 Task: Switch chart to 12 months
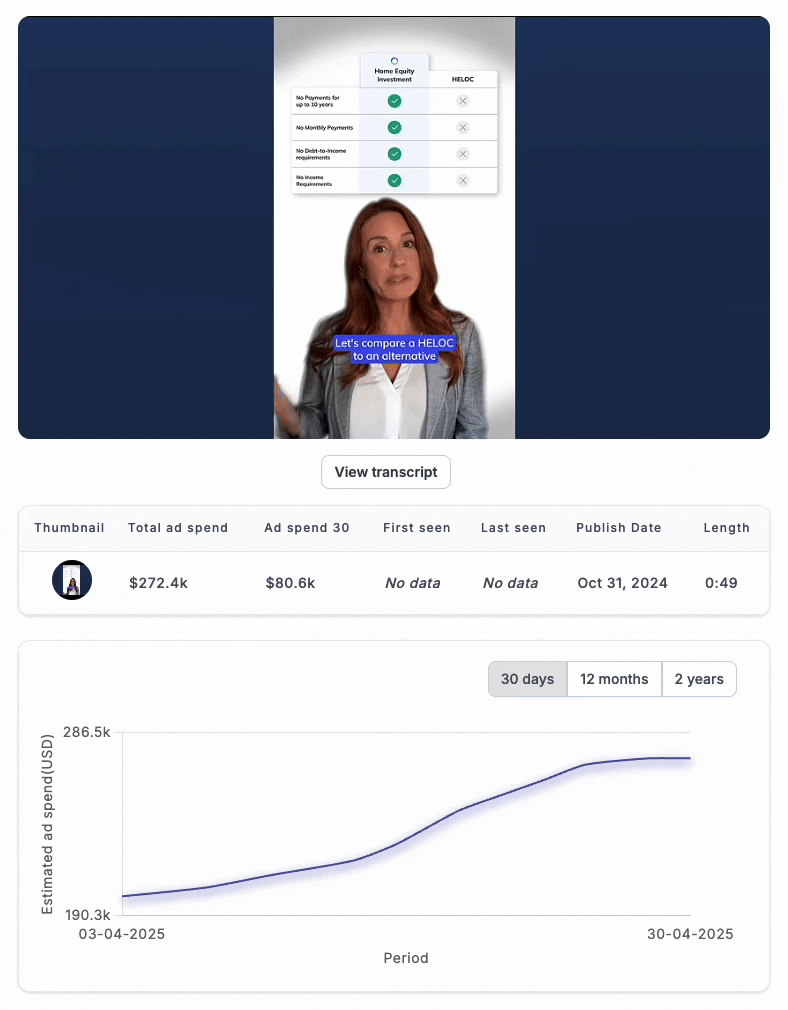[614, 679]
